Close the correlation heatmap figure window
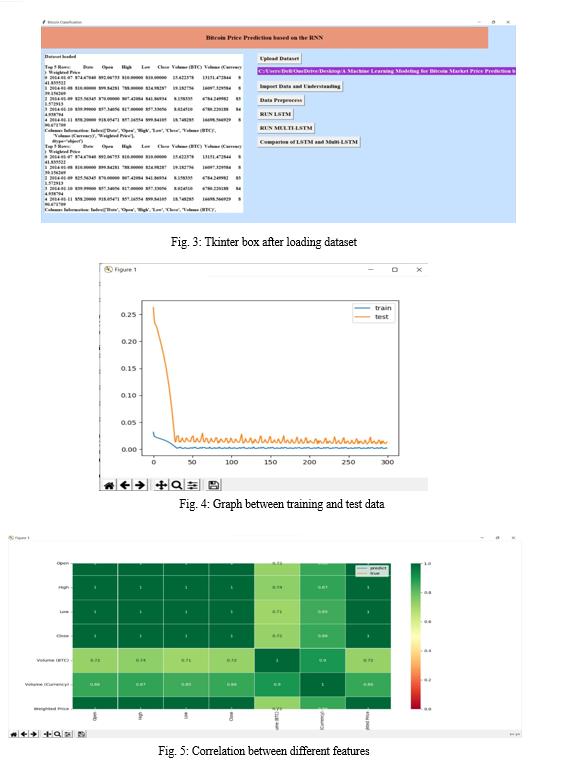The width and height of the screenshot is (569, 763). (513, 538)
